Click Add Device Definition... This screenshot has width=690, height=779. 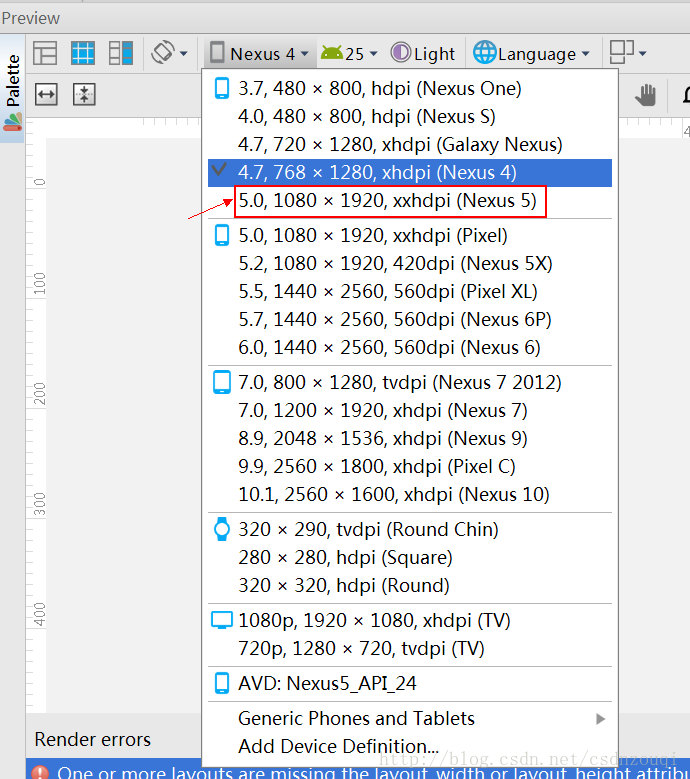(x=410, y=747)
